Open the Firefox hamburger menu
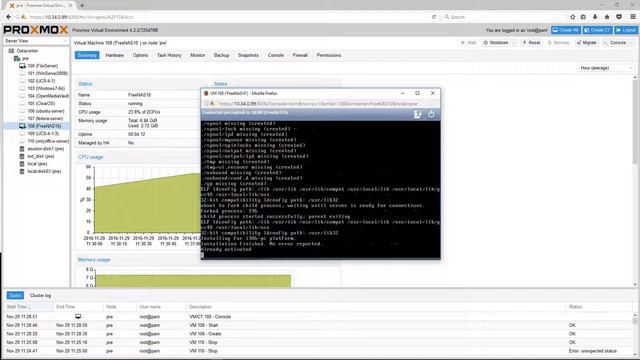 [x=633, y=17]
